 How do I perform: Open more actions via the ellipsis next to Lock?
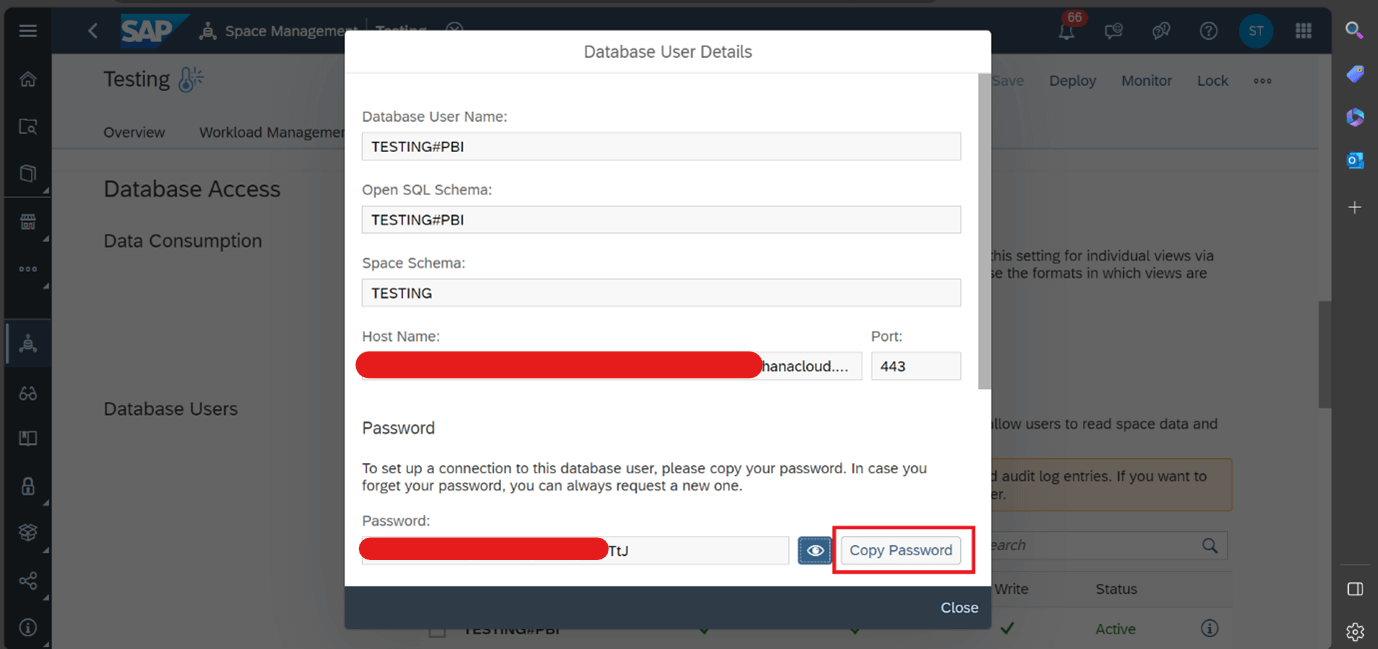click(1262, 80)
